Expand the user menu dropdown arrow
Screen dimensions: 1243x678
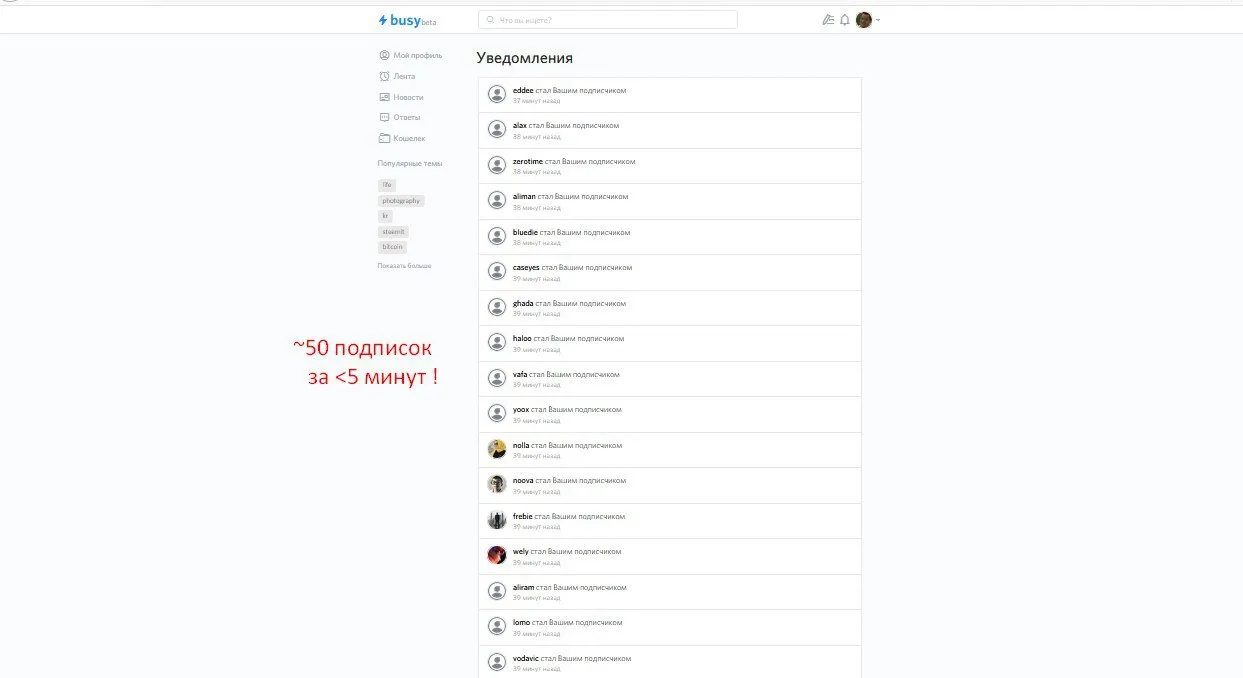pos(878,20)
